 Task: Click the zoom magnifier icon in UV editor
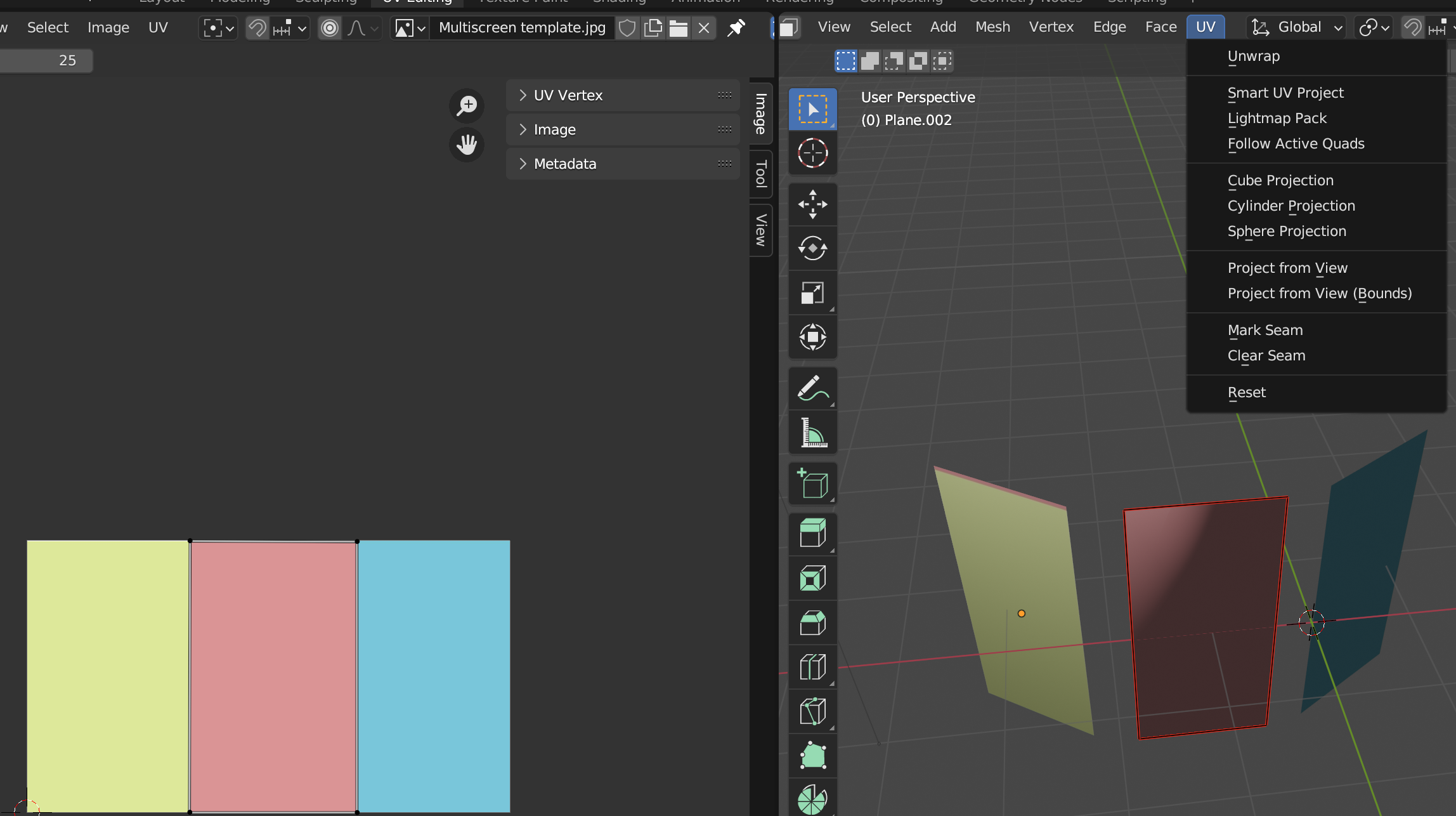click(467, 105)
